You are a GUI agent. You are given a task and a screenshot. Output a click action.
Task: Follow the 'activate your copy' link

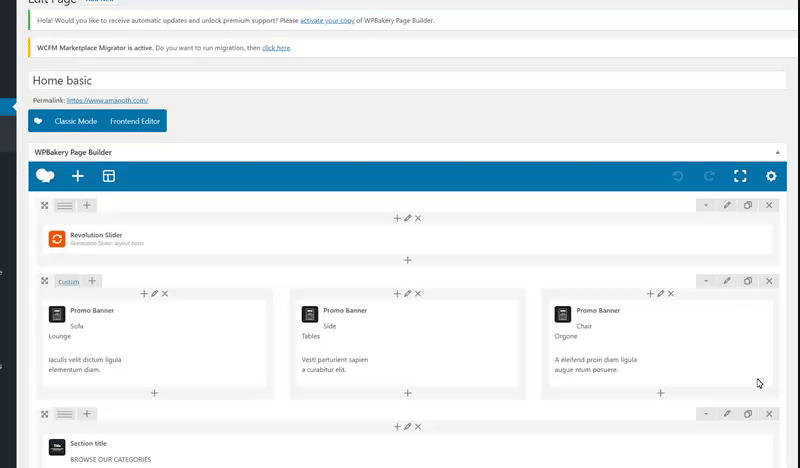tap(327, 21)
